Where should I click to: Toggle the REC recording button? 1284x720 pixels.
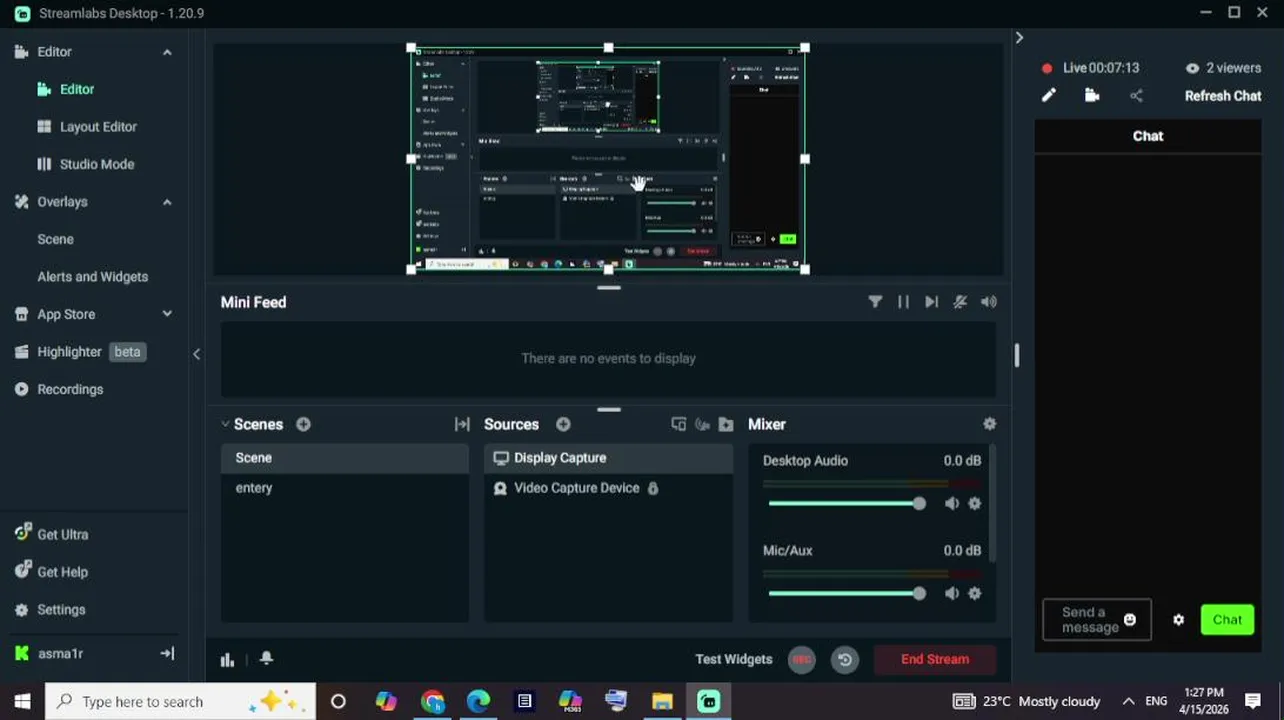pyautogui.click(x=801, y=659)
